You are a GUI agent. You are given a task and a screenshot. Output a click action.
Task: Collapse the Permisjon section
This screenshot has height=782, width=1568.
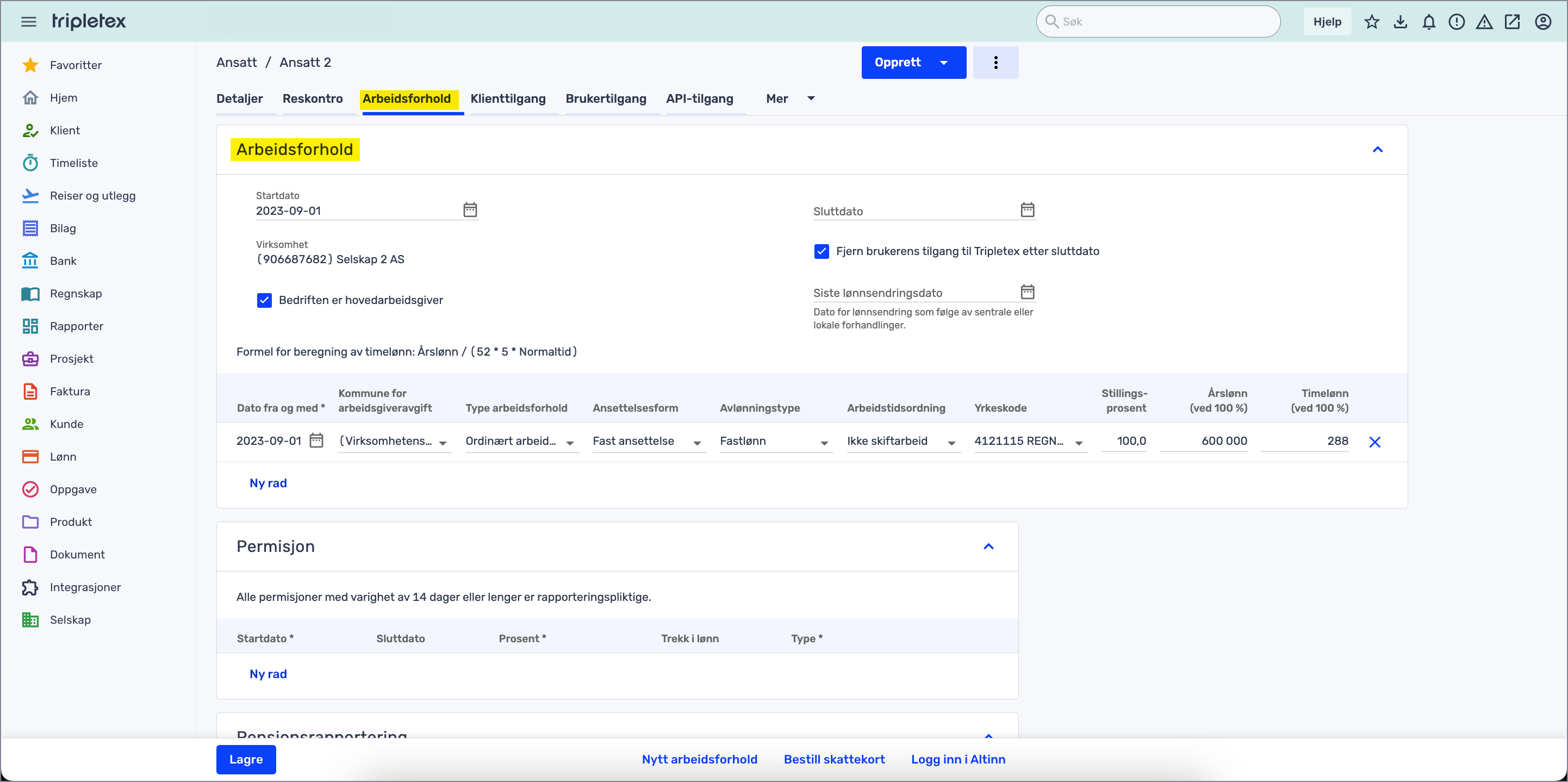click(988, 547)
